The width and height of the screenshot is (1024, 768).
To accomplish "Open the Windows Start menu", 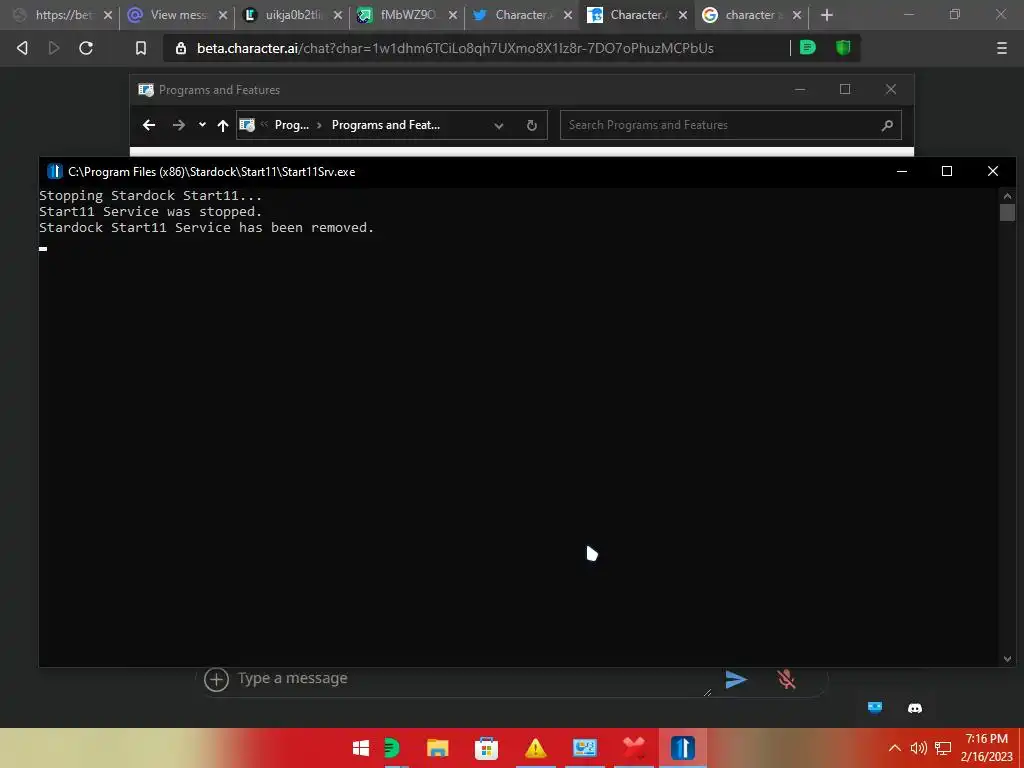I will pyautogui.click(x=360, y=748).
